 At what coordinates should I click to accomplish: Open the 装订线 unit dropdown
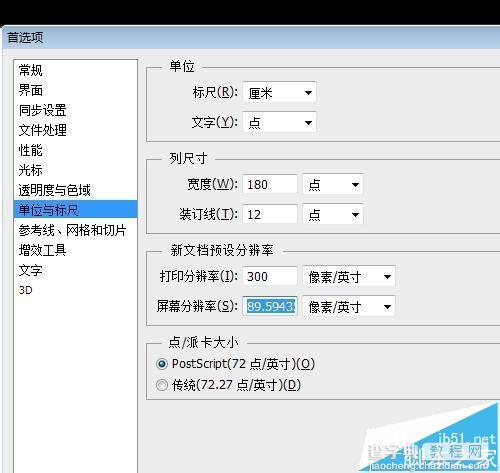[x=333, y=214]
